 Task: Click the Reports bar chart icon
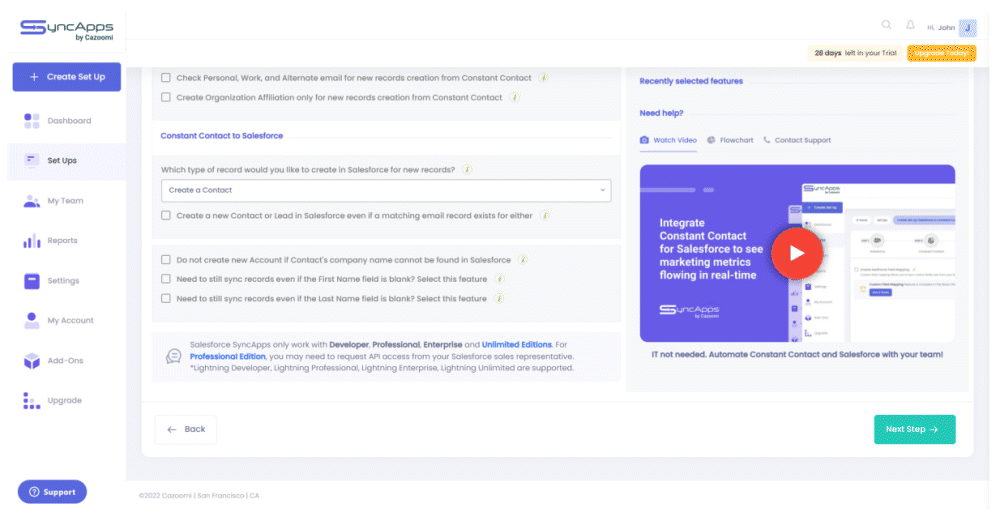tap(32, 241)
